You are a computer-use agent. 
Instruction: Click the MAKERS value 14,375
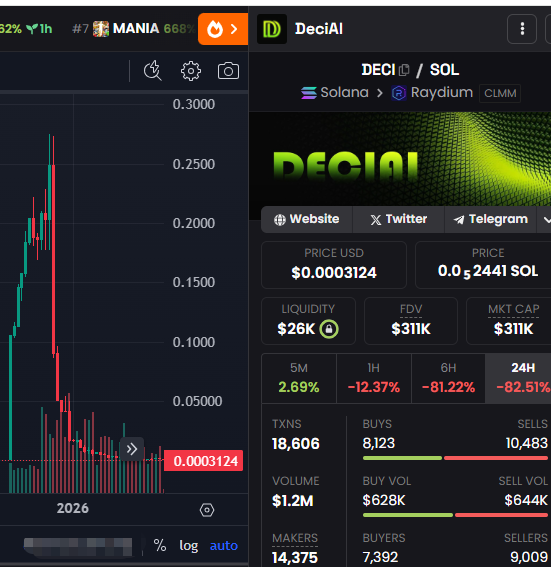point(295,558)
